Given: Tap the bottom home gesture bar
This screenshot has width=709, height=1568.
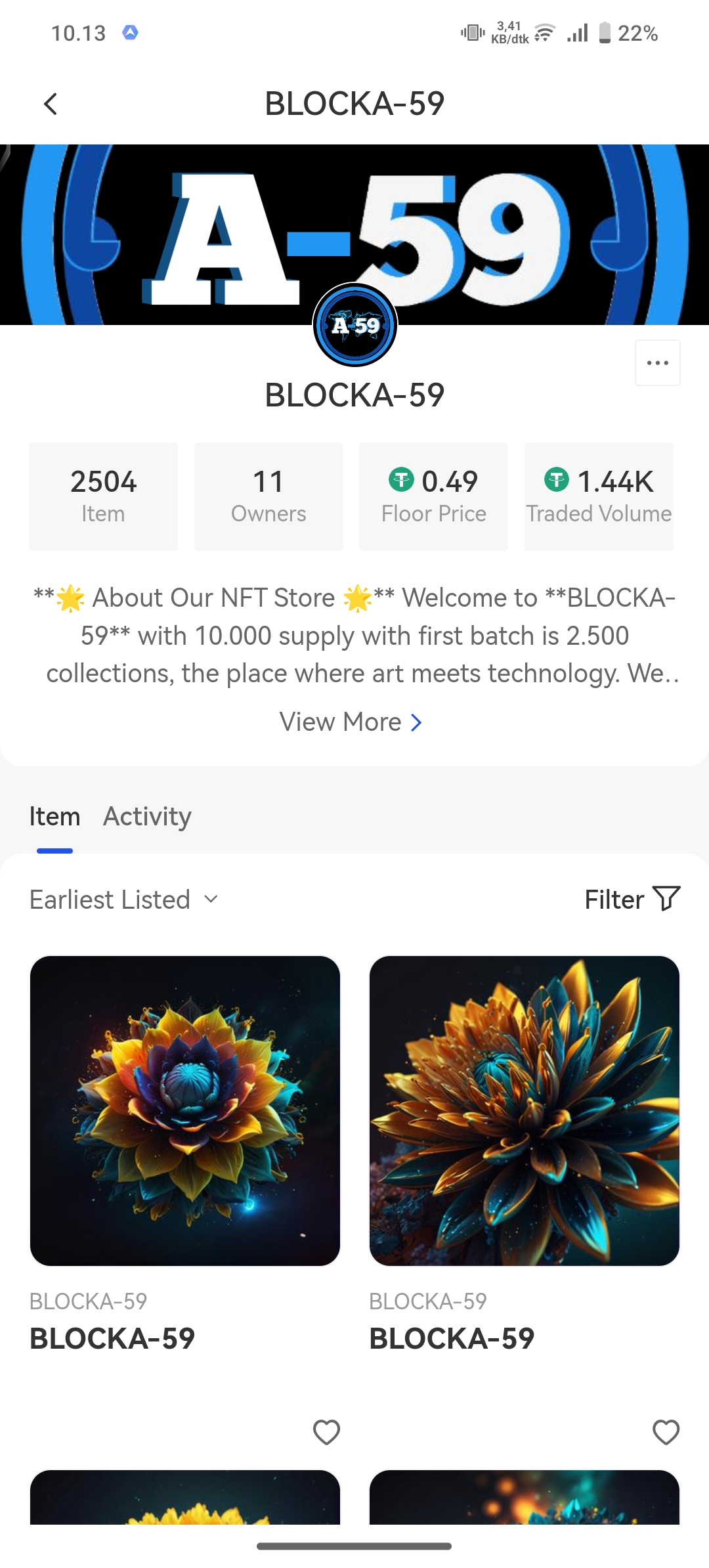Looking at the screenshot, I should 354,1546.
